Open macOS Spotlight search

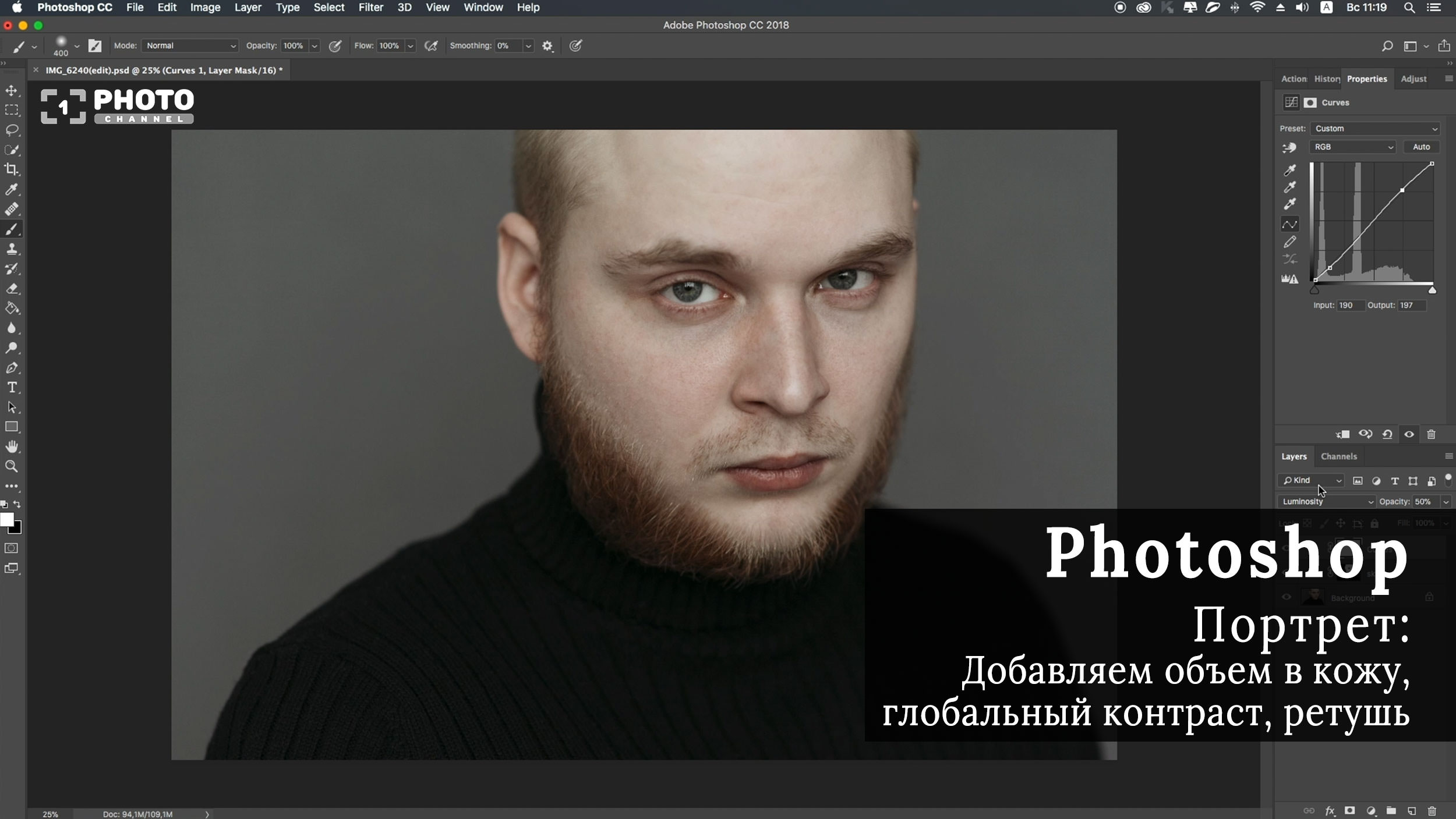coord(1409,8)
